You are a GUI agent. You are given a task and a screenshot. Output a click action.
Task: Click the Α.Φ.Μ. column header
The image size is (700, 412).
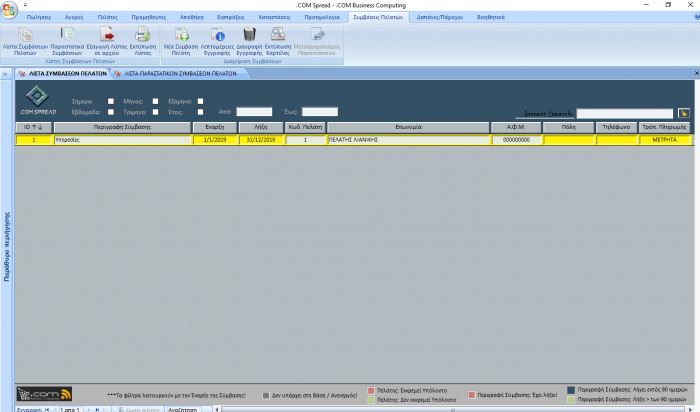tap(516, 127)
